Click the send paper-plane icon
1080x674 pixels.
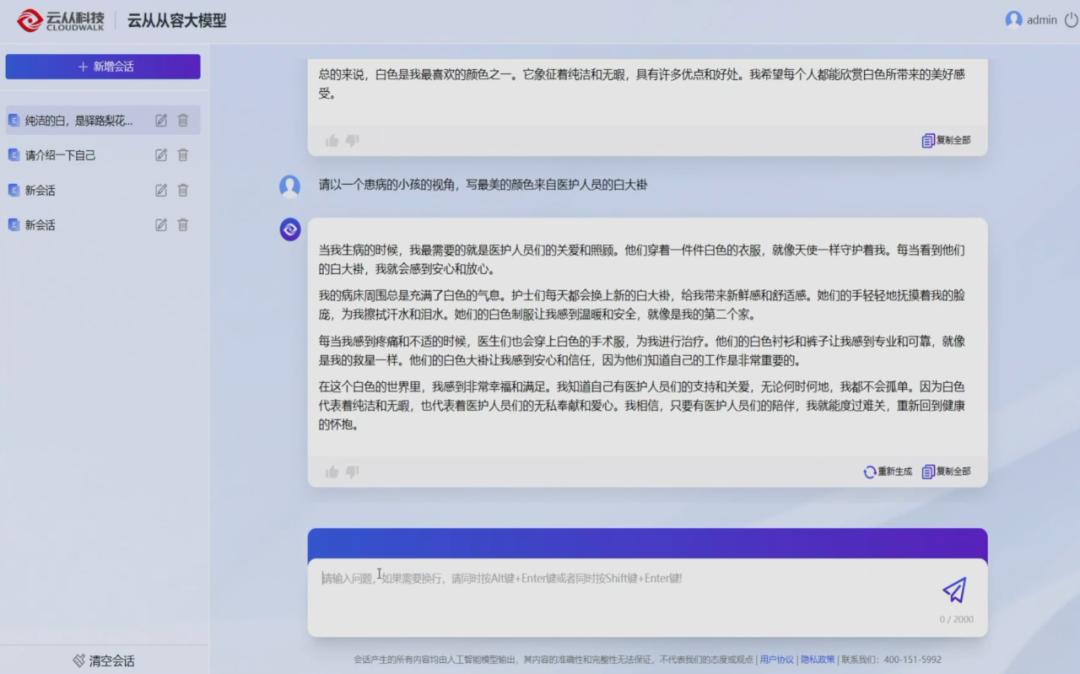pos(954,590)
